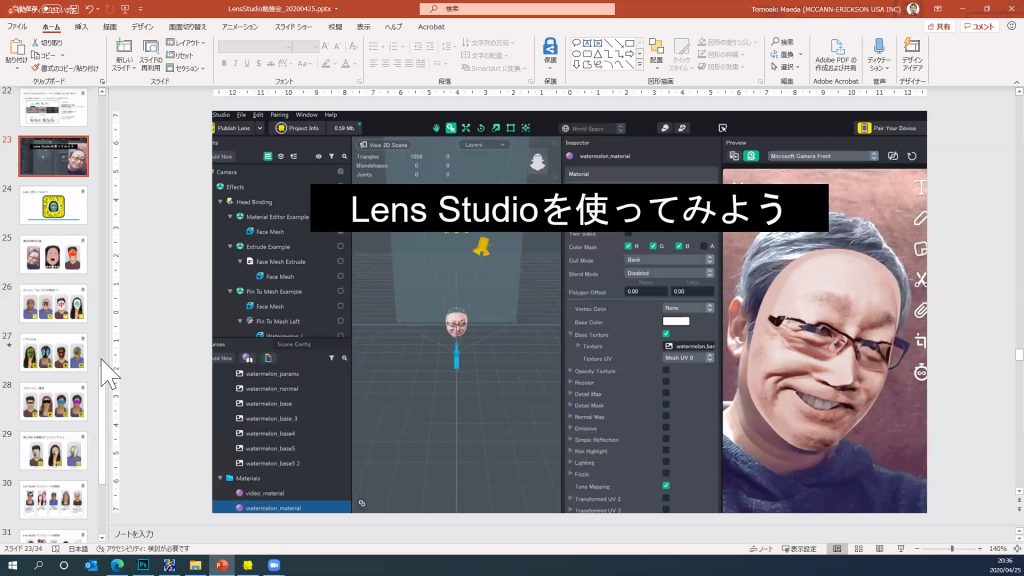The height and width of the screenshot is (576, 1024).
Task: Open Outlook from the taskbar
Action: tap(91, 565)
